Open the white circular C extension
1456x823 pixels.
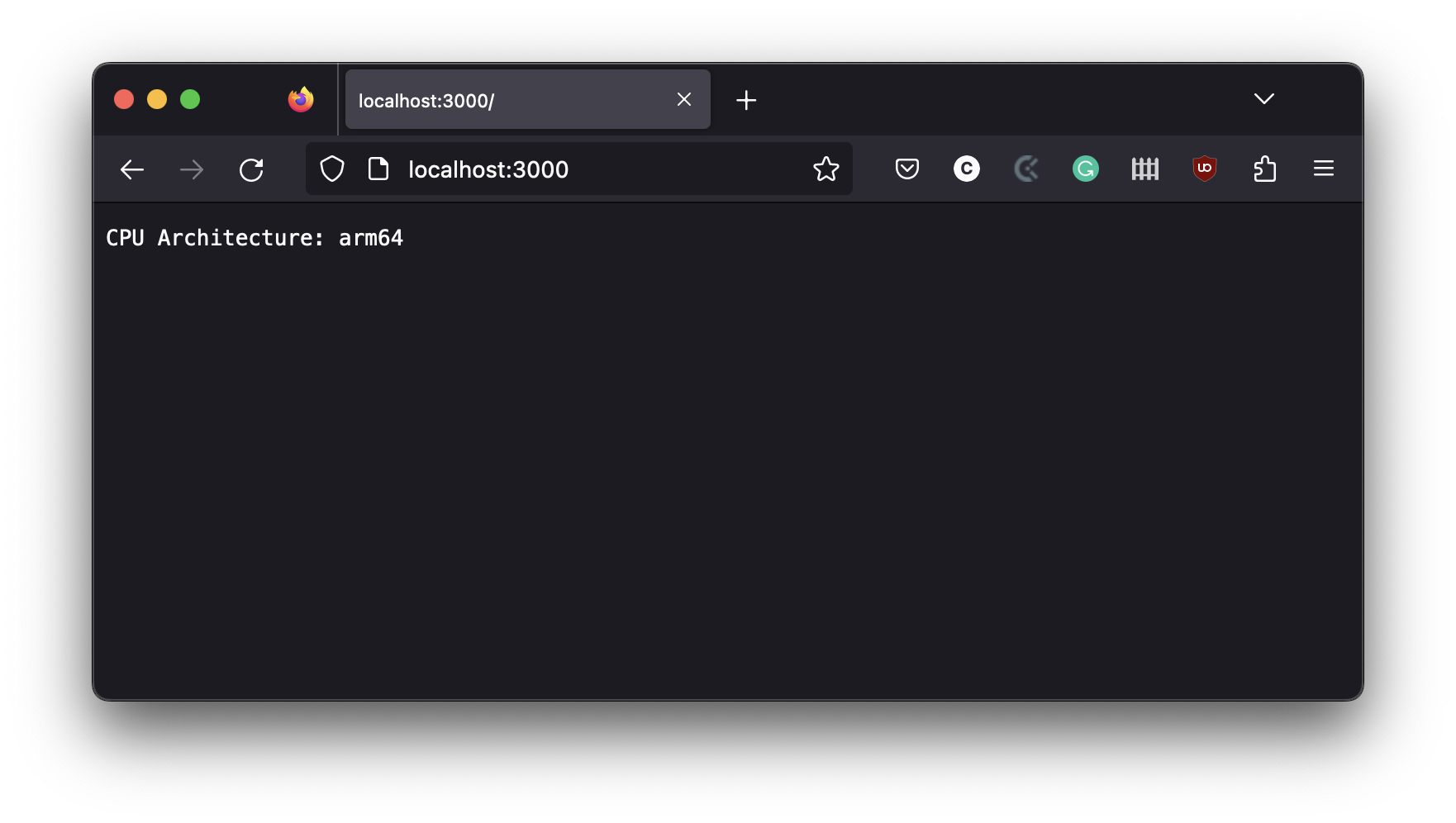967,169
